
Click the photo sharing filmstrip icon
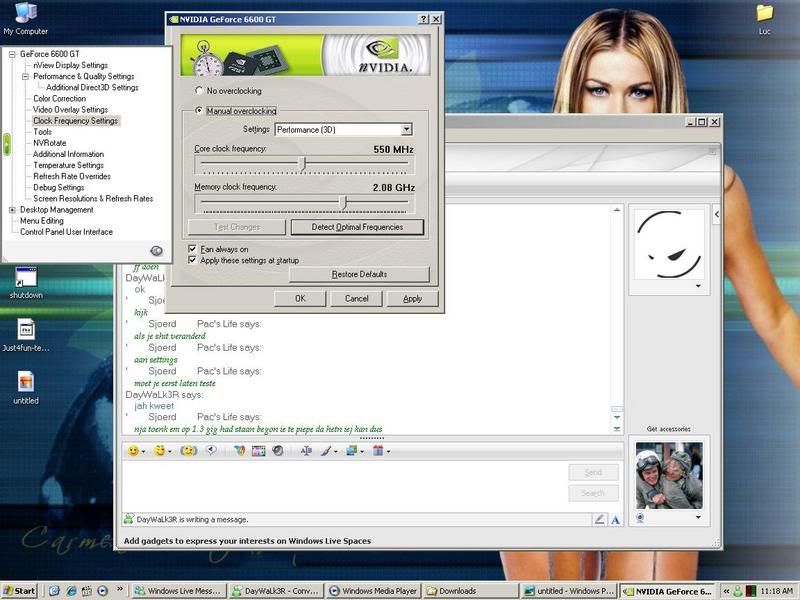point(259,451)
